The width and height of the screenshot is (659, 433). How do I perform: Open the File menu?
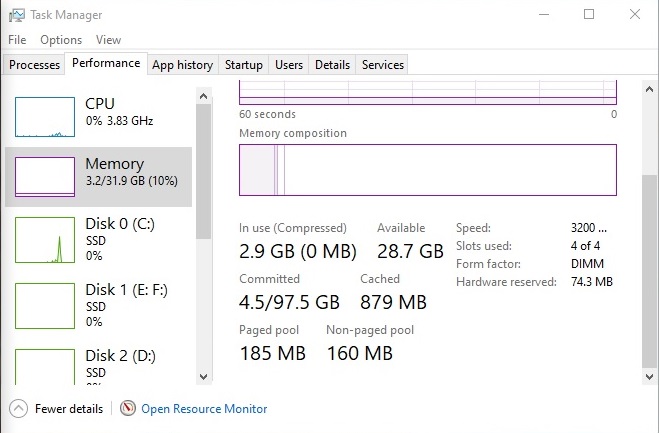pos(17,40)
